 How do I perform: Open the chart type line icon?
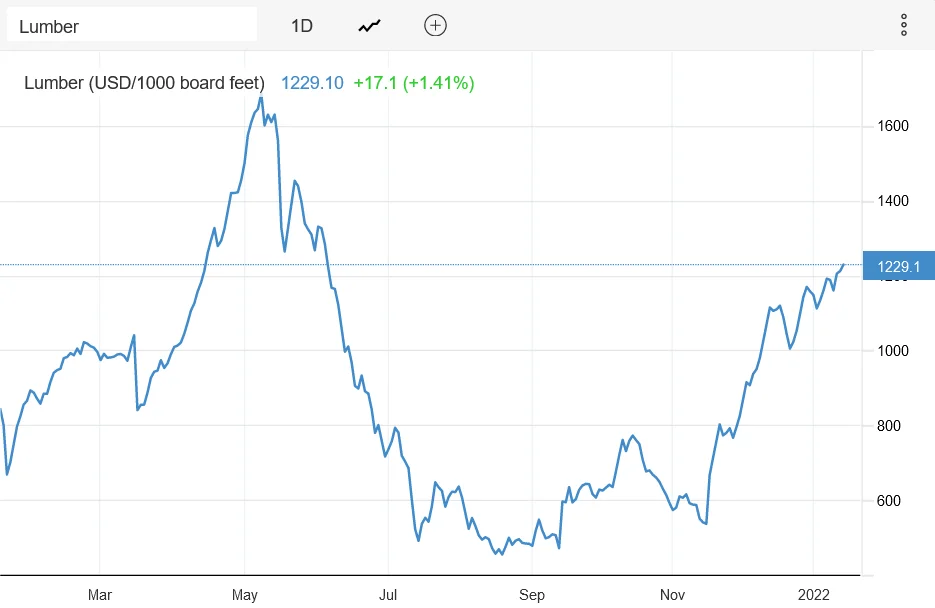coord(370,26)
